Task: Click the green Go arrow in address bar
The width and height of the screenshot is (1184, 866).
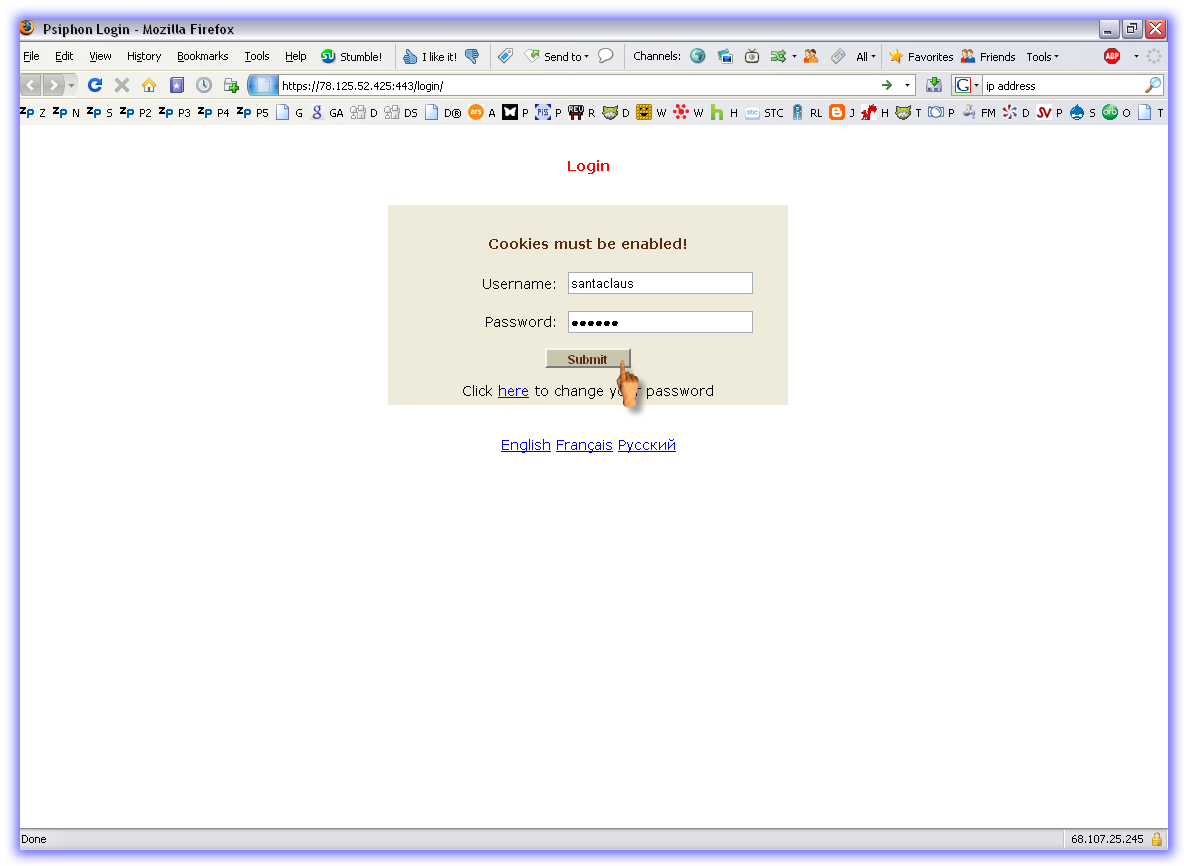Action: pyautogui.click(x=887, y=85)
